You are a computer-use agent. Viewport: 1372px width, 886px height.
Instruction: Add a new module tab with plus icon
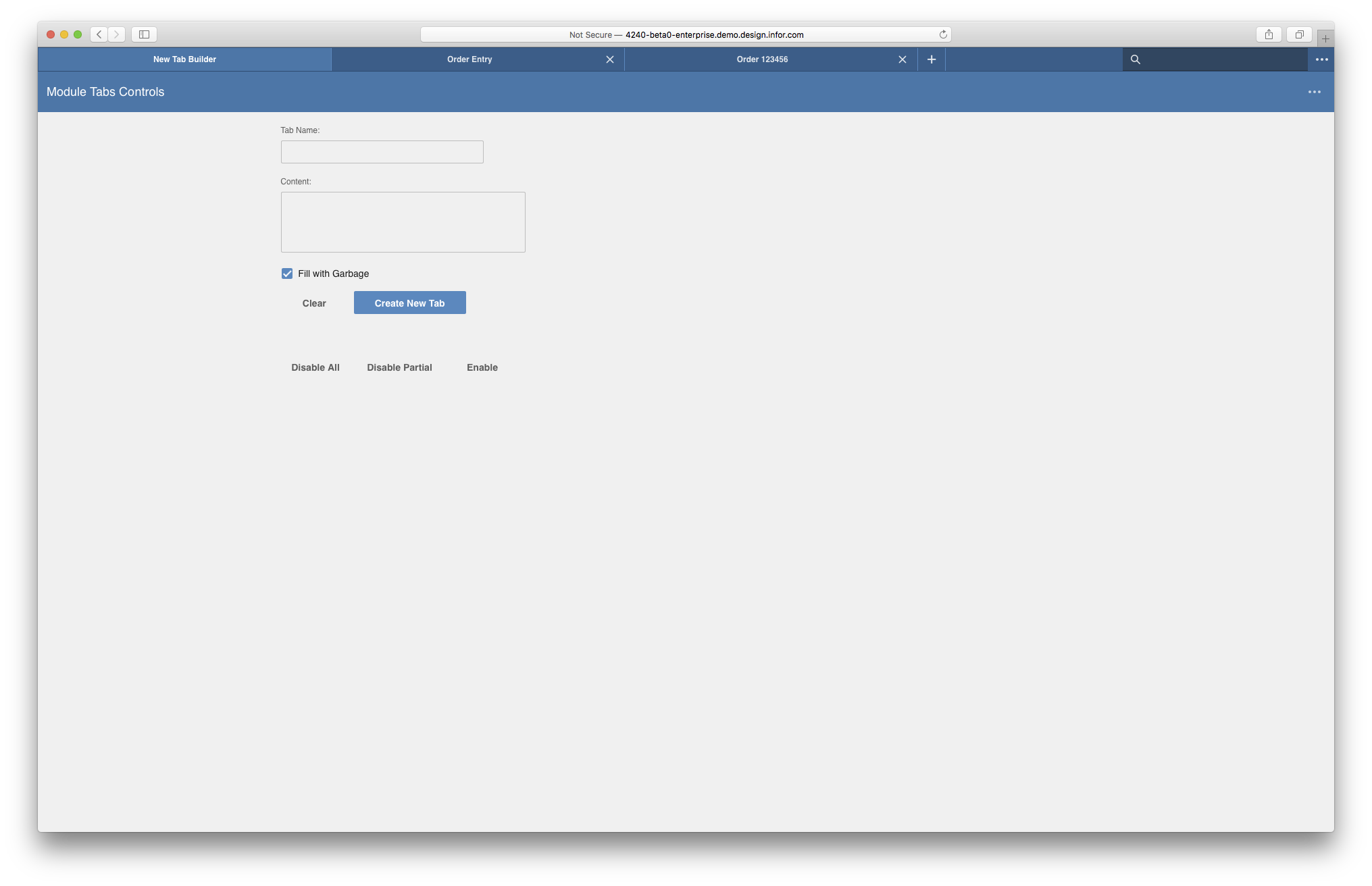[x=932, y=59]
